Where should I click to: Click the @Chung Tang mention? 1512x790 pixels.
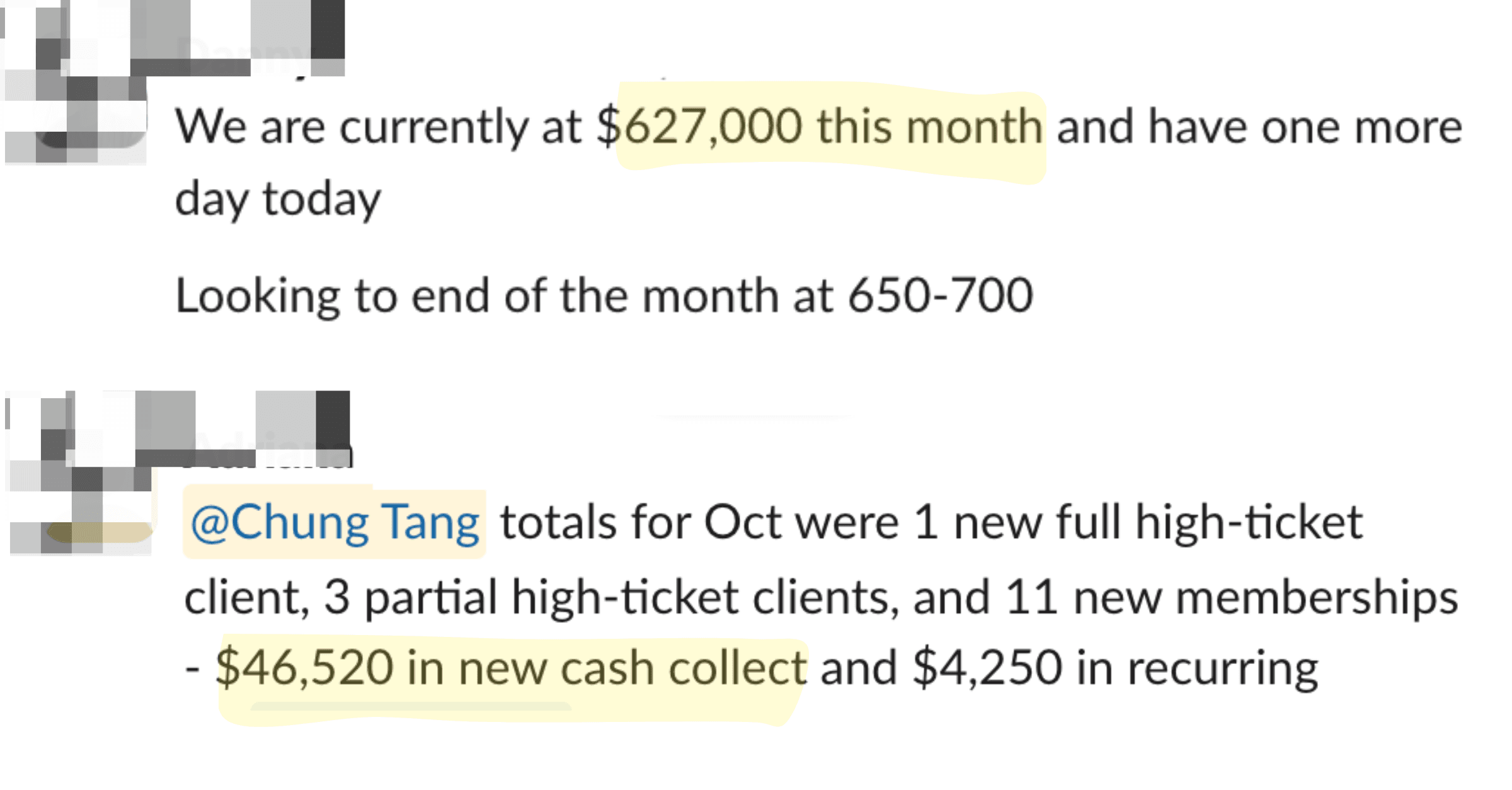[x=335, y=524]
